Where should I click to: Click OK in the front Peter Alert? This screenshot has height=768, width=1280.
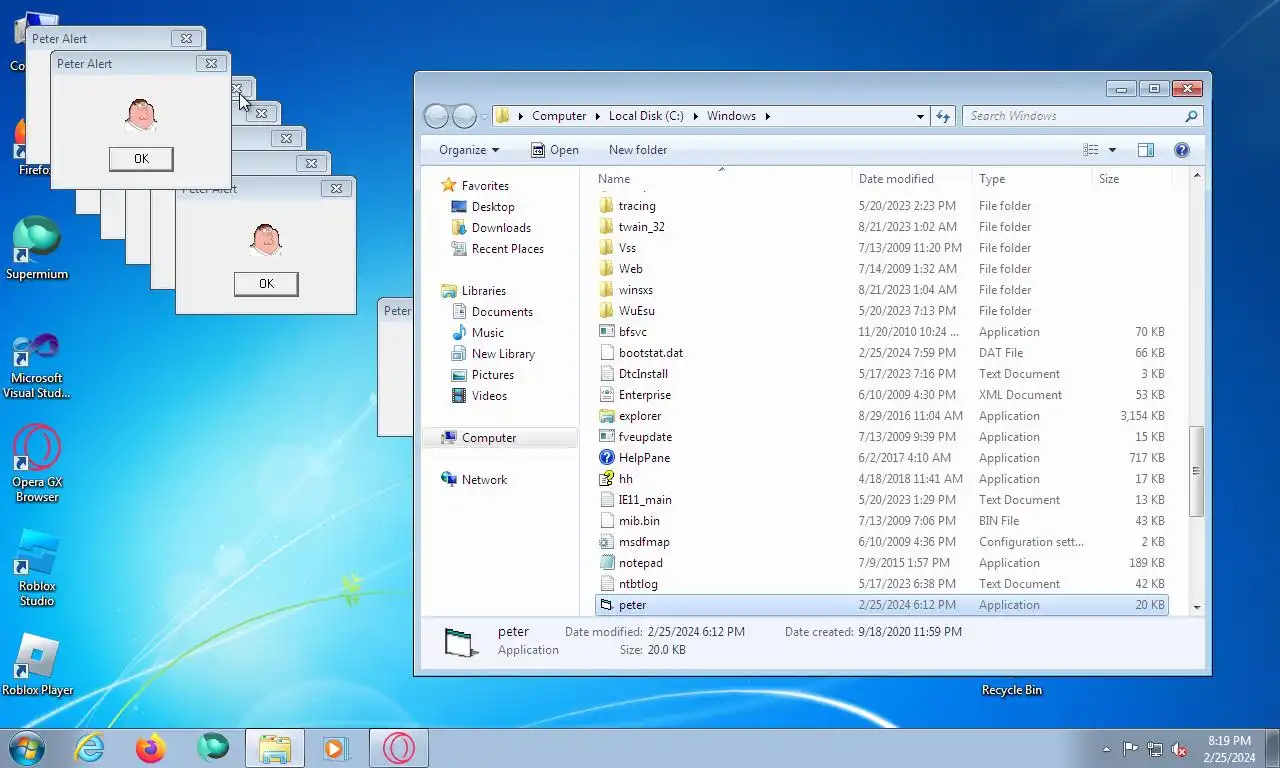click(x=141, y=159)
